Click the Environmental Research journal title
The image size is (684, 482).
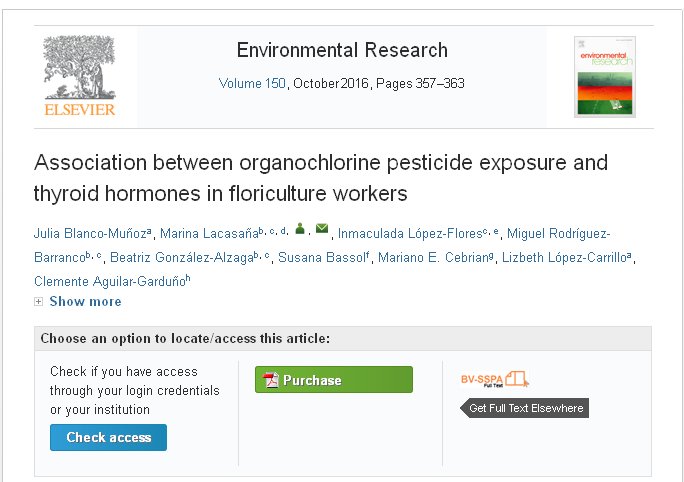coord(342,51)
